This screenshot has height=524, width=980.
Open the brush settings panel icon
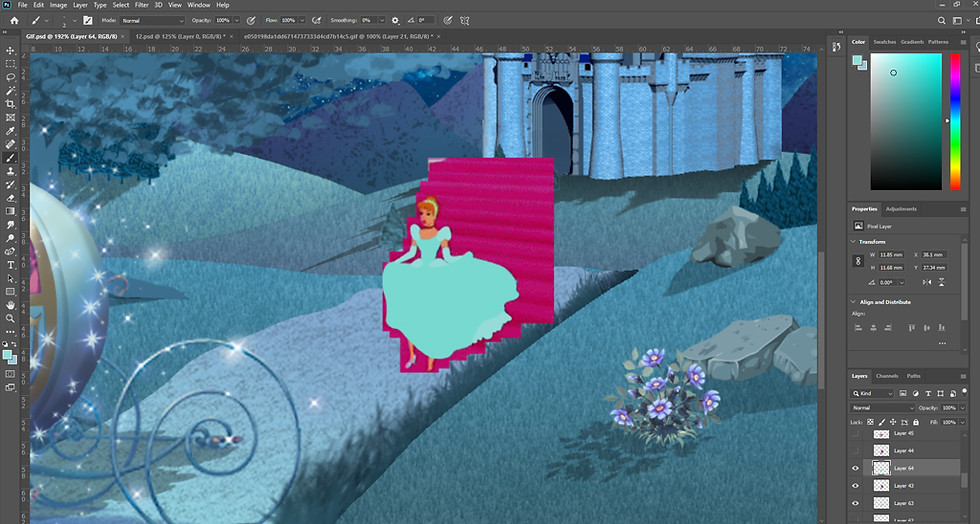click(x=88, y=20)
